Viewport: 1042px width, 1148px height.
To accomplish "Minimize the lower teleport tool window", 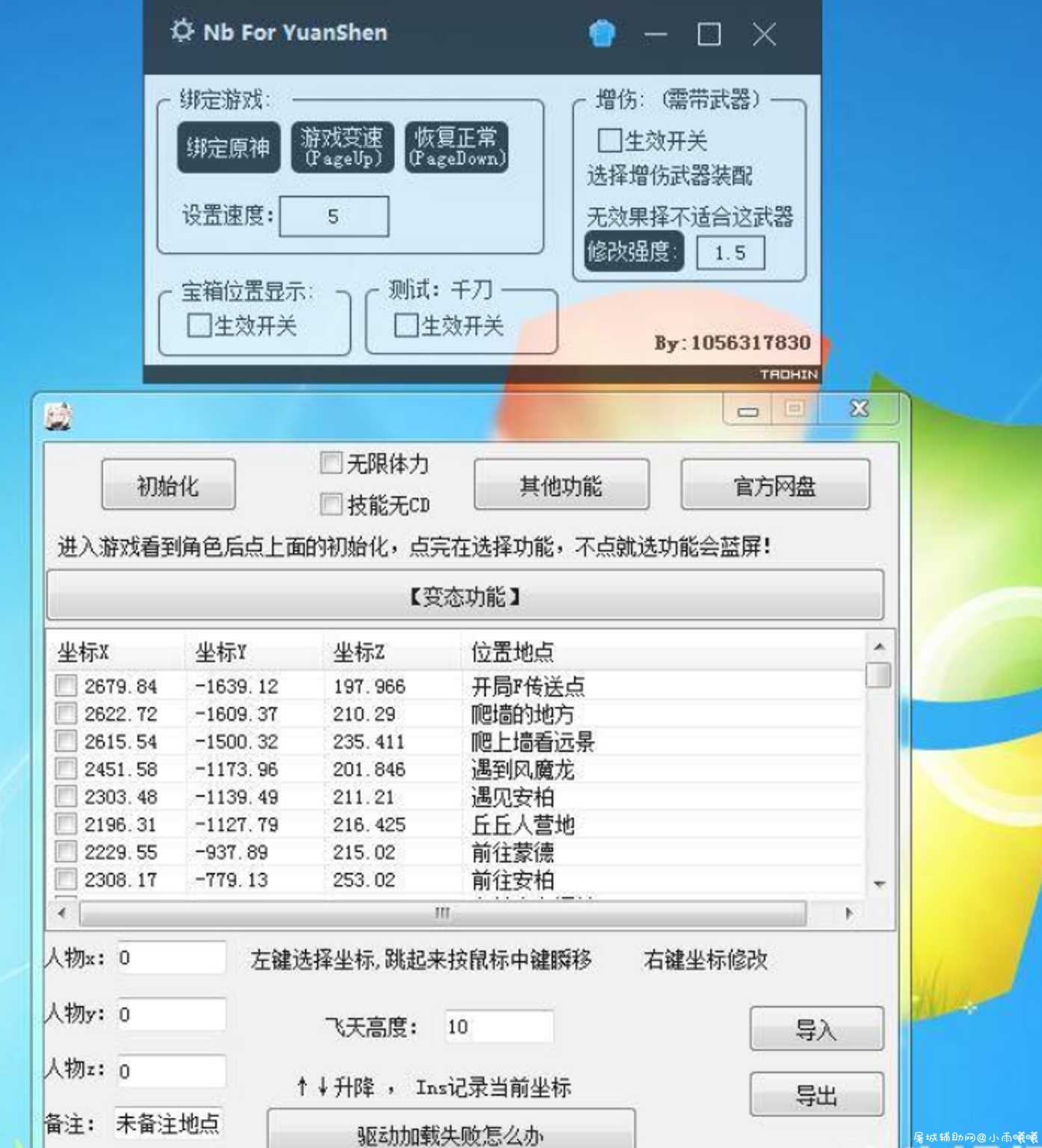I will 747,410.
